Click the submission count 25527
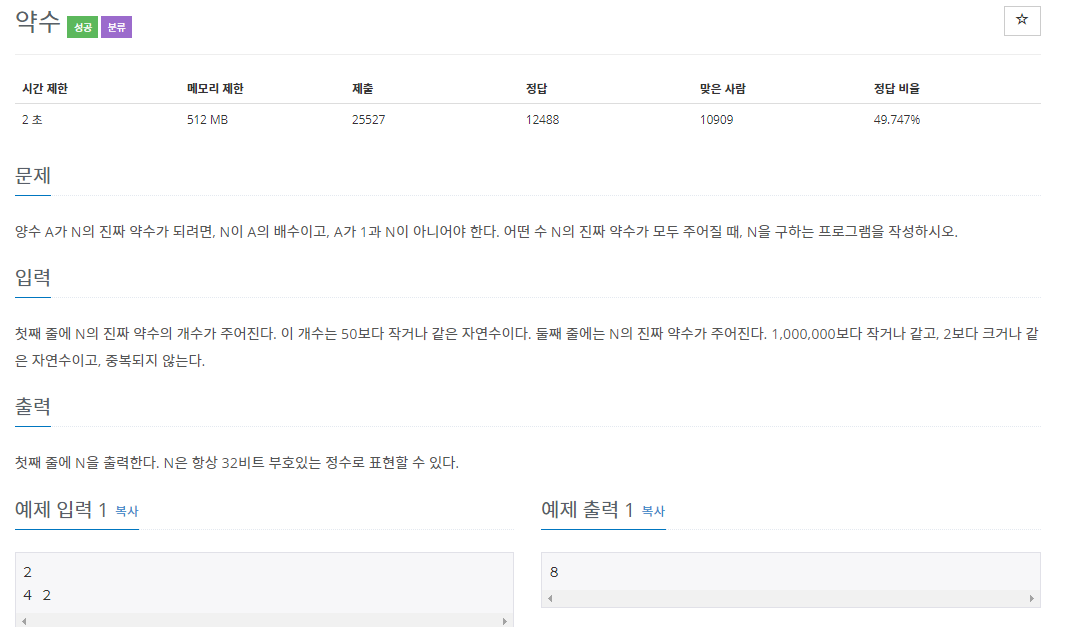Image resolution: width=1071 pixels, height=627 pixels. [x=368, y=120]
